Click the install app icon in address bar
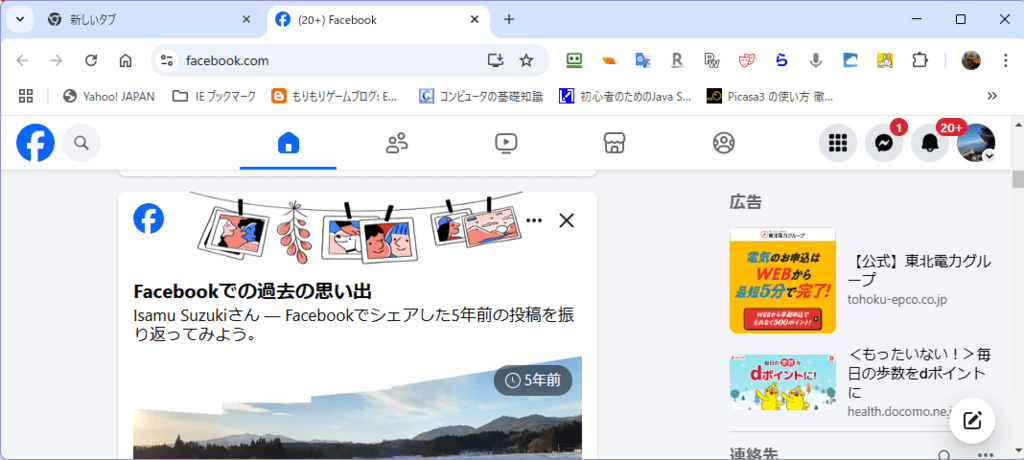The height and width of the screenshot is (460, 1024). point(496,61)
